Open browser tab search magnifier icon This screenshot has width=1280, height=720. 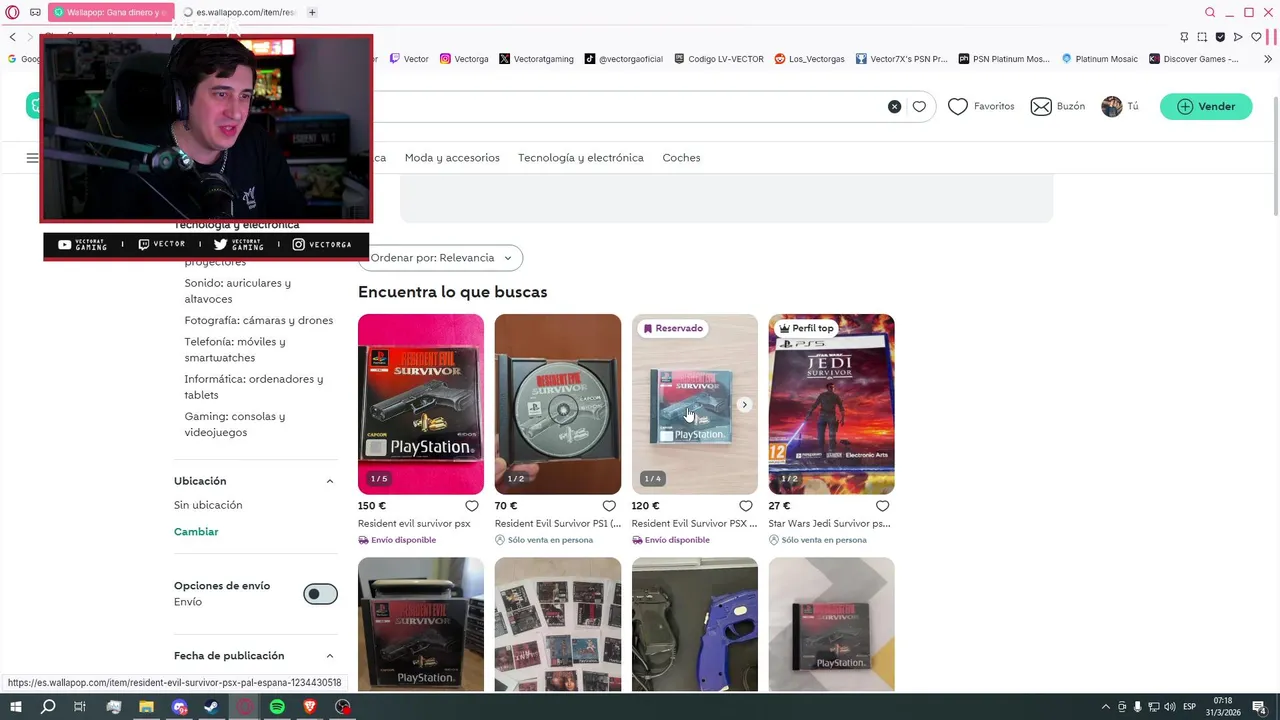1210,12
